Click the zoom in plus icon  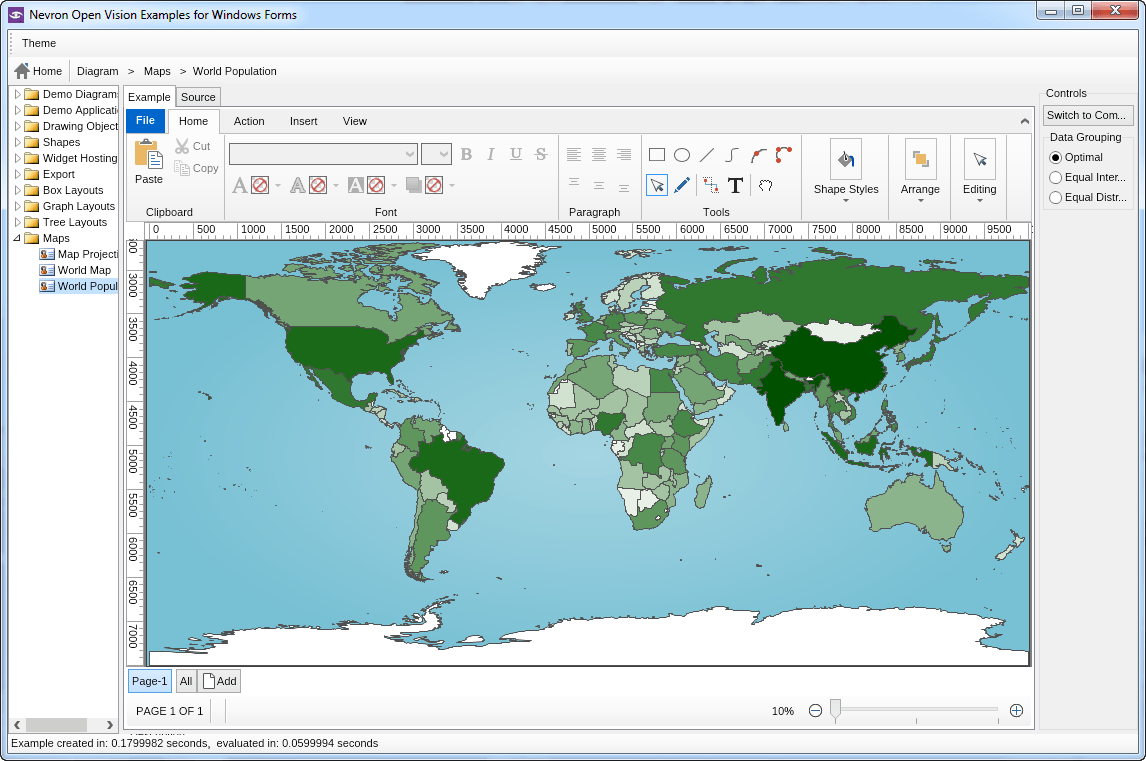(1016, 711)
